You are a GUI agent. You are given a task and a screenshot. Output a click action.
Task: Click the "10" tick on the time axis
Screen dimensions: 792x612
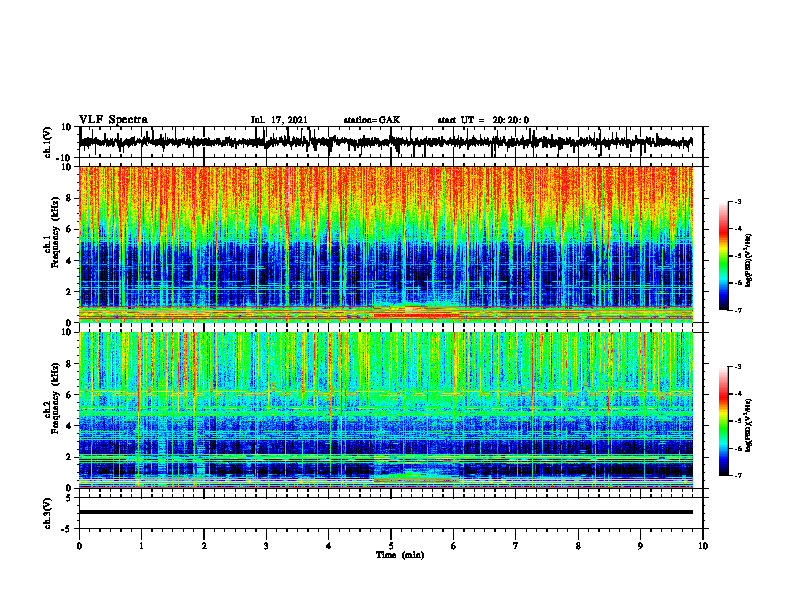[x=703, y=546]
